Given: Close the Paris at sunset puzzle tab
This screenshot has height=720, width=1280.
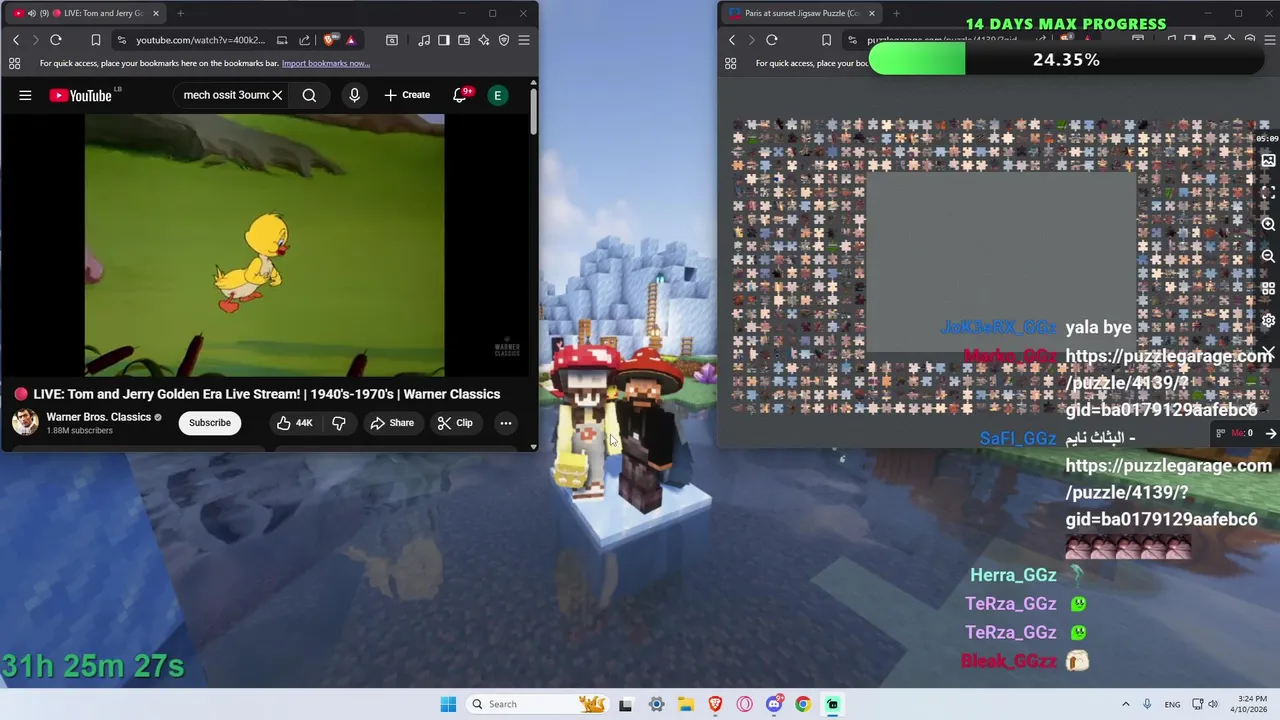Looking at the screenshot, I should click(872, 13).
